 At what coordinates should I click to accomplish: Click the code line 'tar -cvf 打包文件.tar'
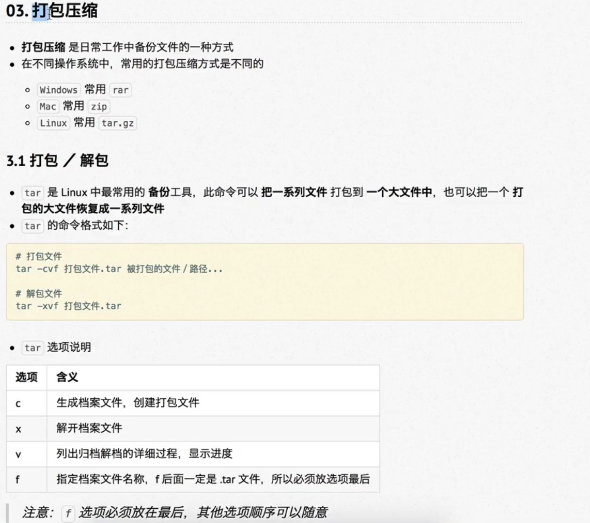point(69,269)
